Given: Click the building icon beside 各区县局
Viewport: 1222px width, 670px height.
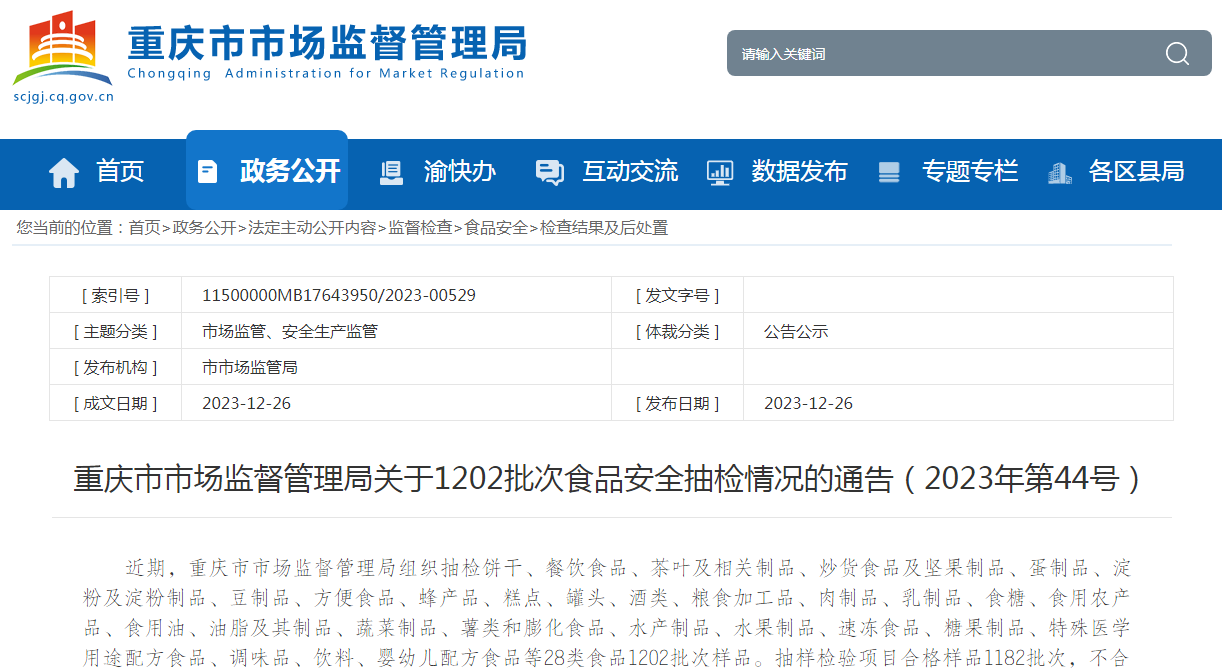Looking at the screenshot, I should point(1059,172).
